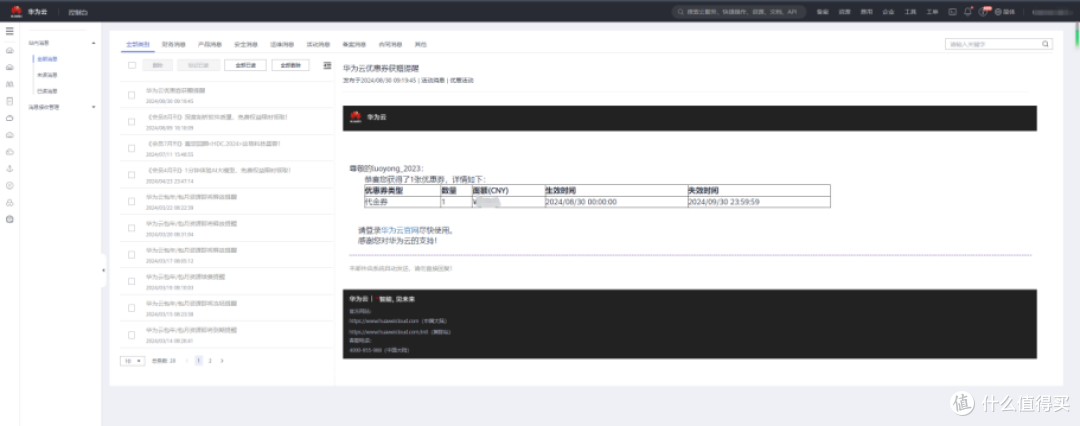Click the vertical scrollbar at right edge
The image size is (1080, 426).
pyautogui.click(x=1077, y=36)
